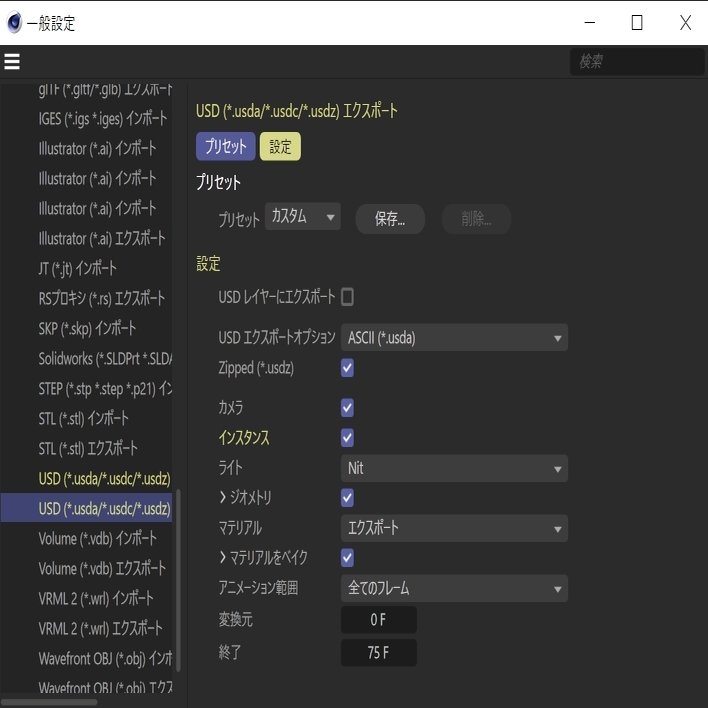
Task: Open the USD エクスポートオプション ASCII (*.usda) dropdown
Action: [454, 338]
